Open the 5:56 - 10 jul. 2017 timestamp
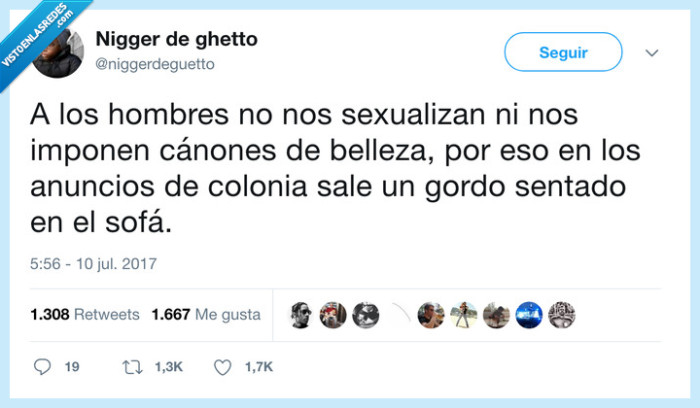Viewport: 700px width, 408px height. tap(93, 264)
